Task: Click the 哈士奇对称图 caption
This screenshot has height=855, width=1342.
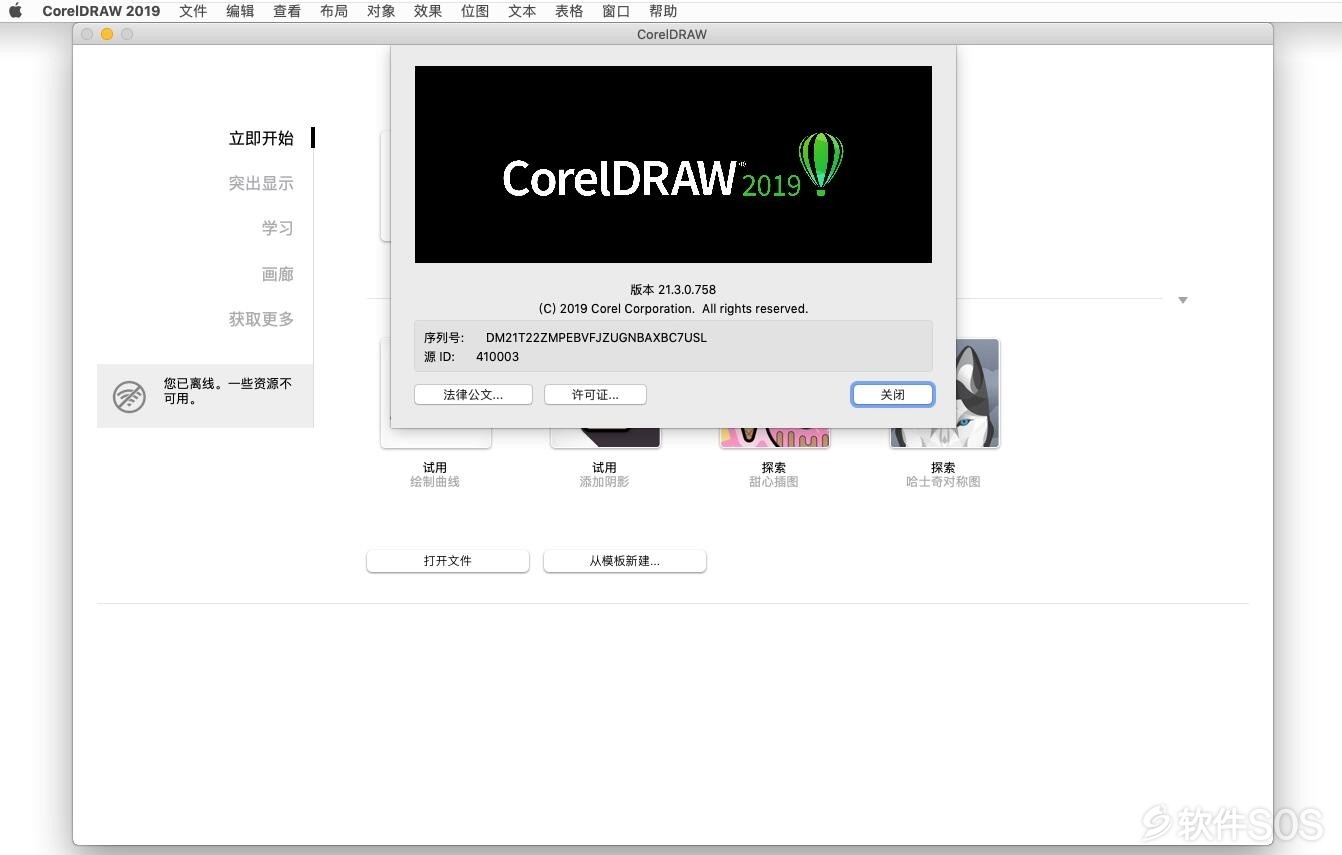Action: tap(943, 482)
